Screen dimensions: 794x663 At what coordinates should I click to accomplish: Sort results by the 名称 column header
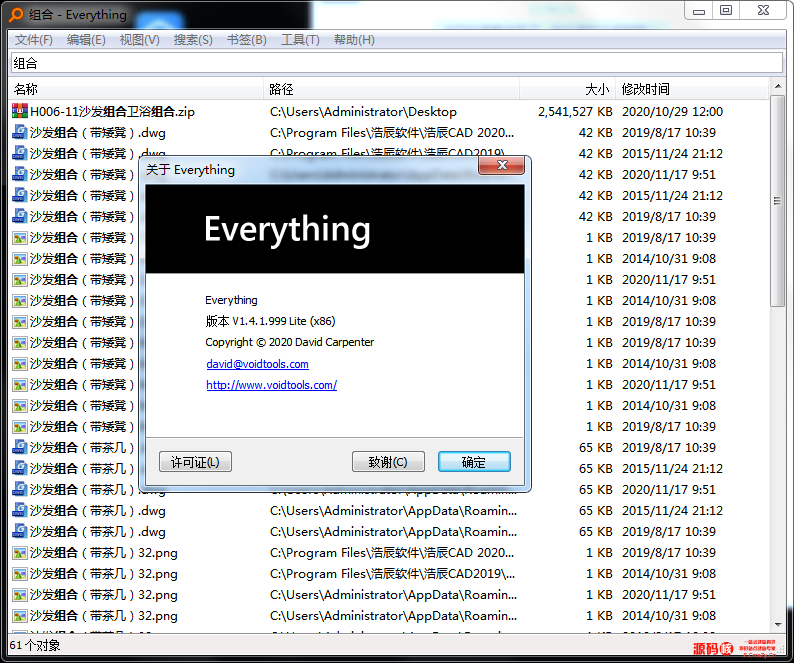(x=136, y=90)
